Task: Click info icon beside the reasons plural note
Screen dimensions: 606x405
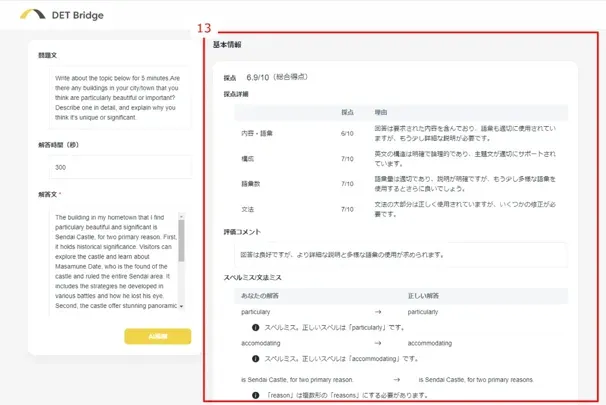Action: point(255,395)
